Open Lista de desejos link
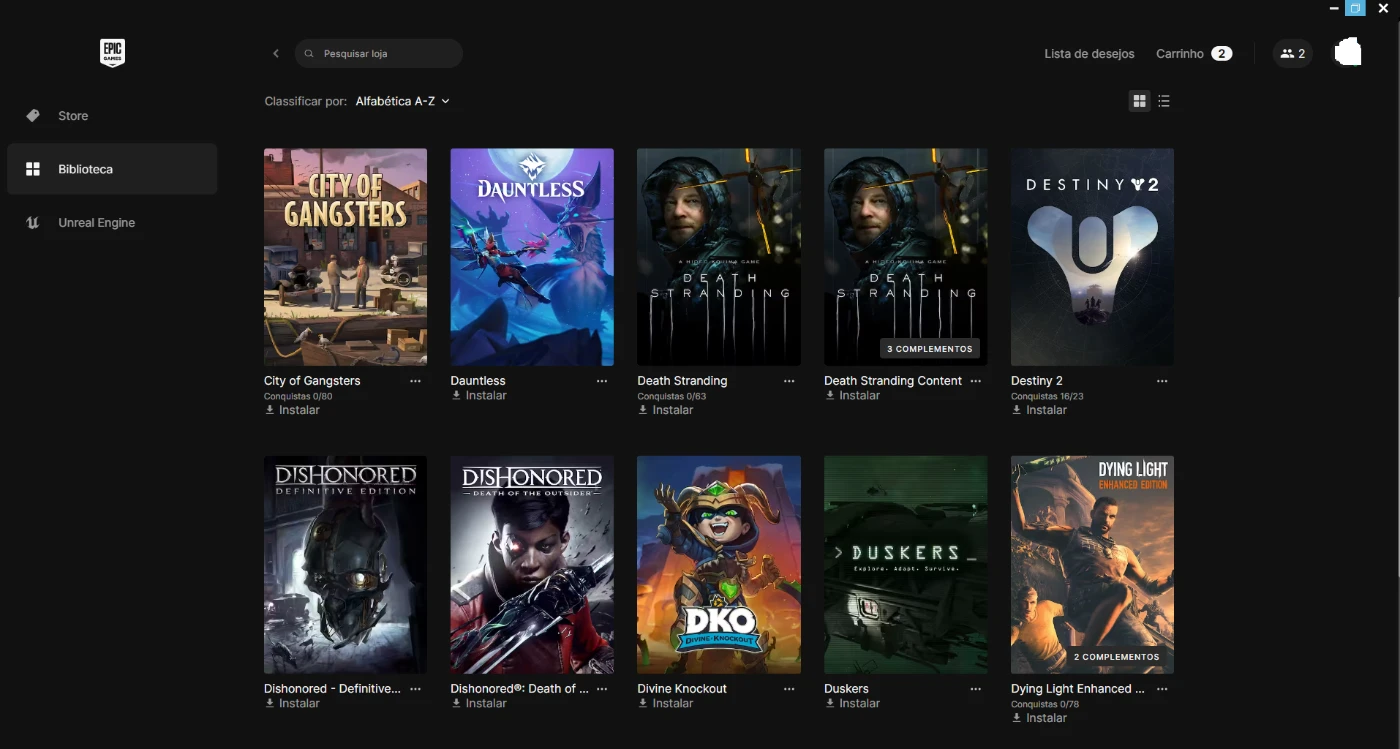The width and height of the screenshot is (1400, 749). point(1089,54)
